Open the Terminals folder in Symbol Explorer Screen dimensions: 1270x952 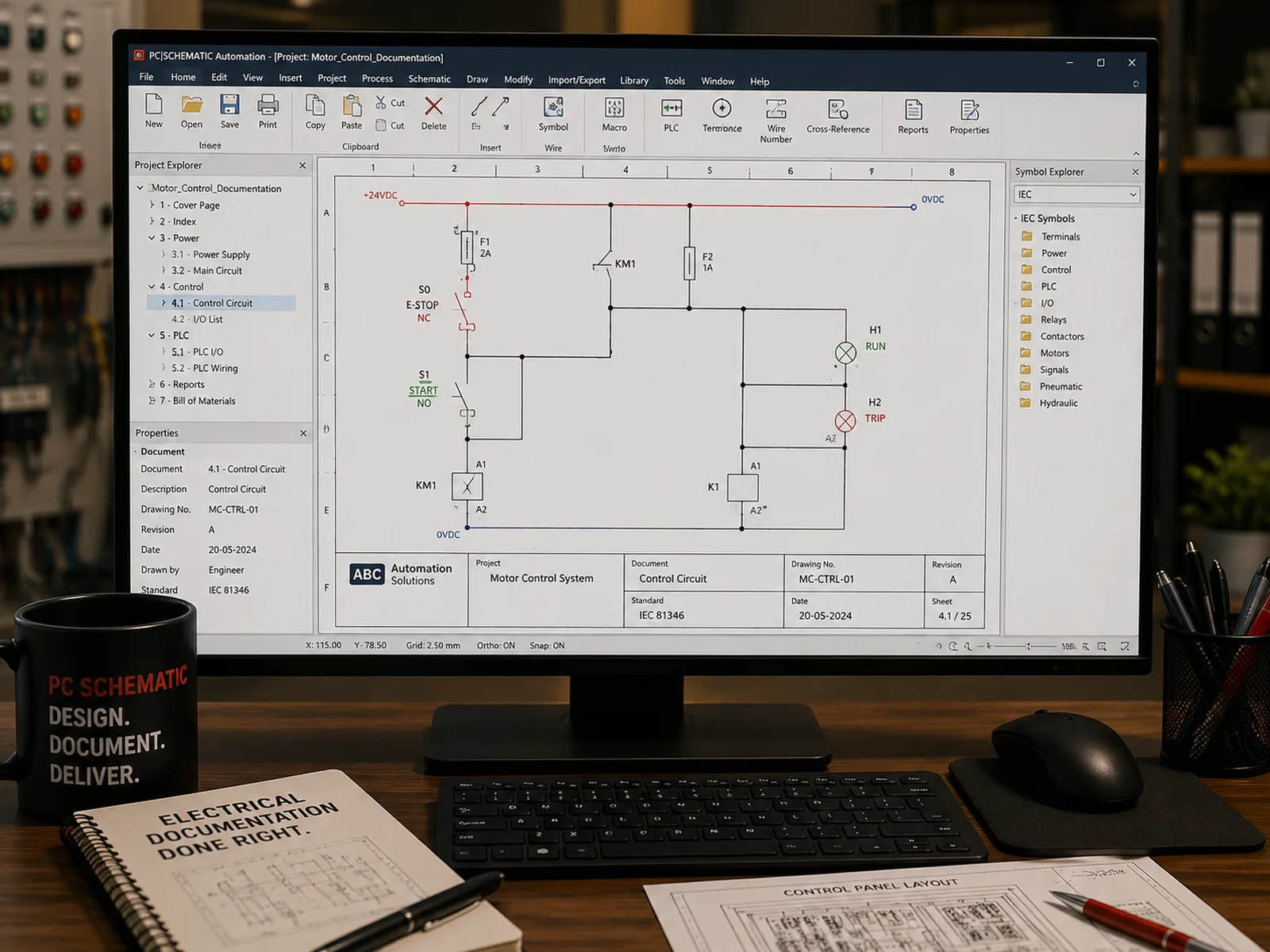click(x=1052, y=236)
